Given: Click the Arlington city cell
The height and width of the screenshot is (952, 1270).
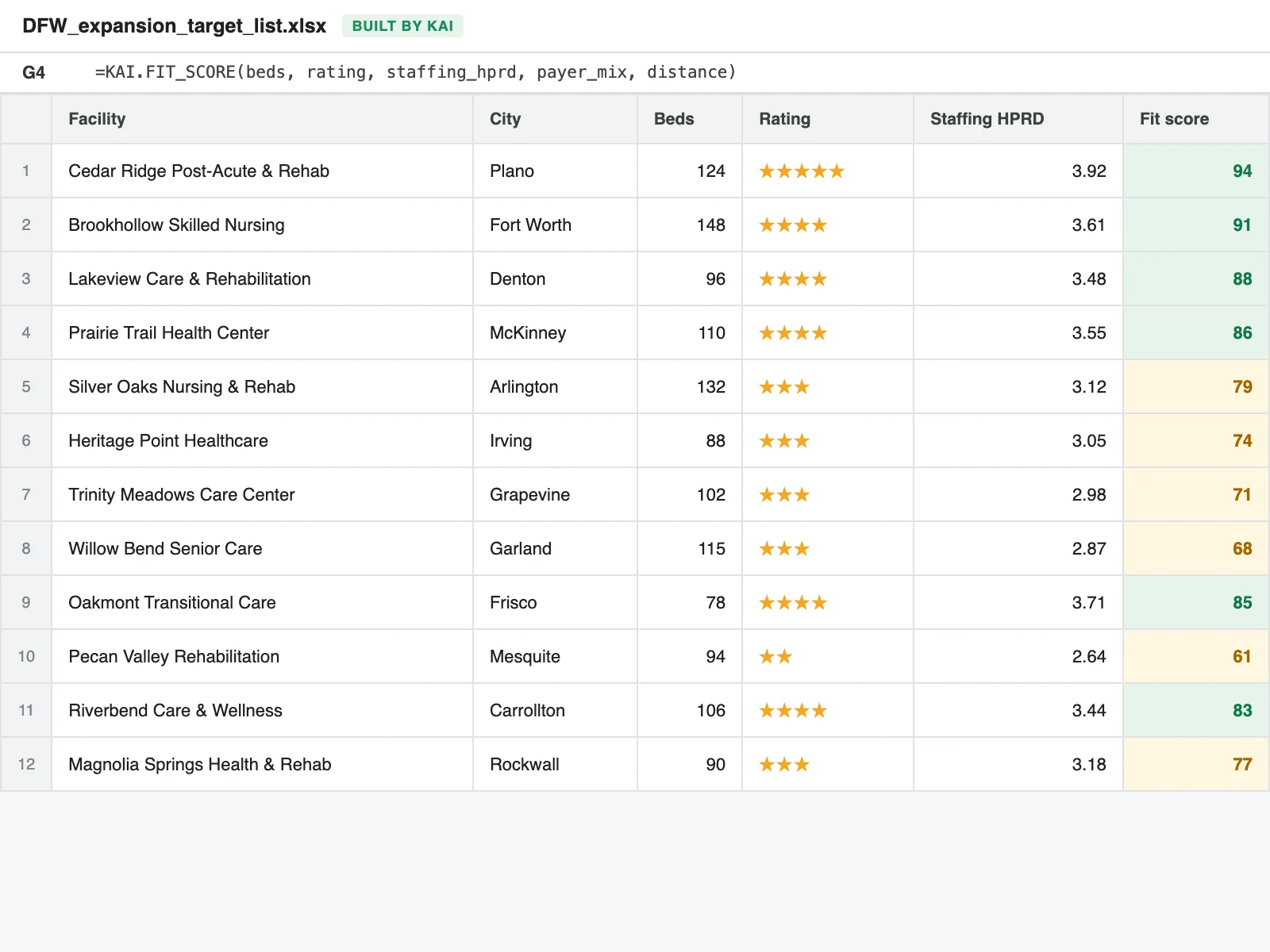Looking at the screenshot, I should pyautogui.click(x=555, y=386).
